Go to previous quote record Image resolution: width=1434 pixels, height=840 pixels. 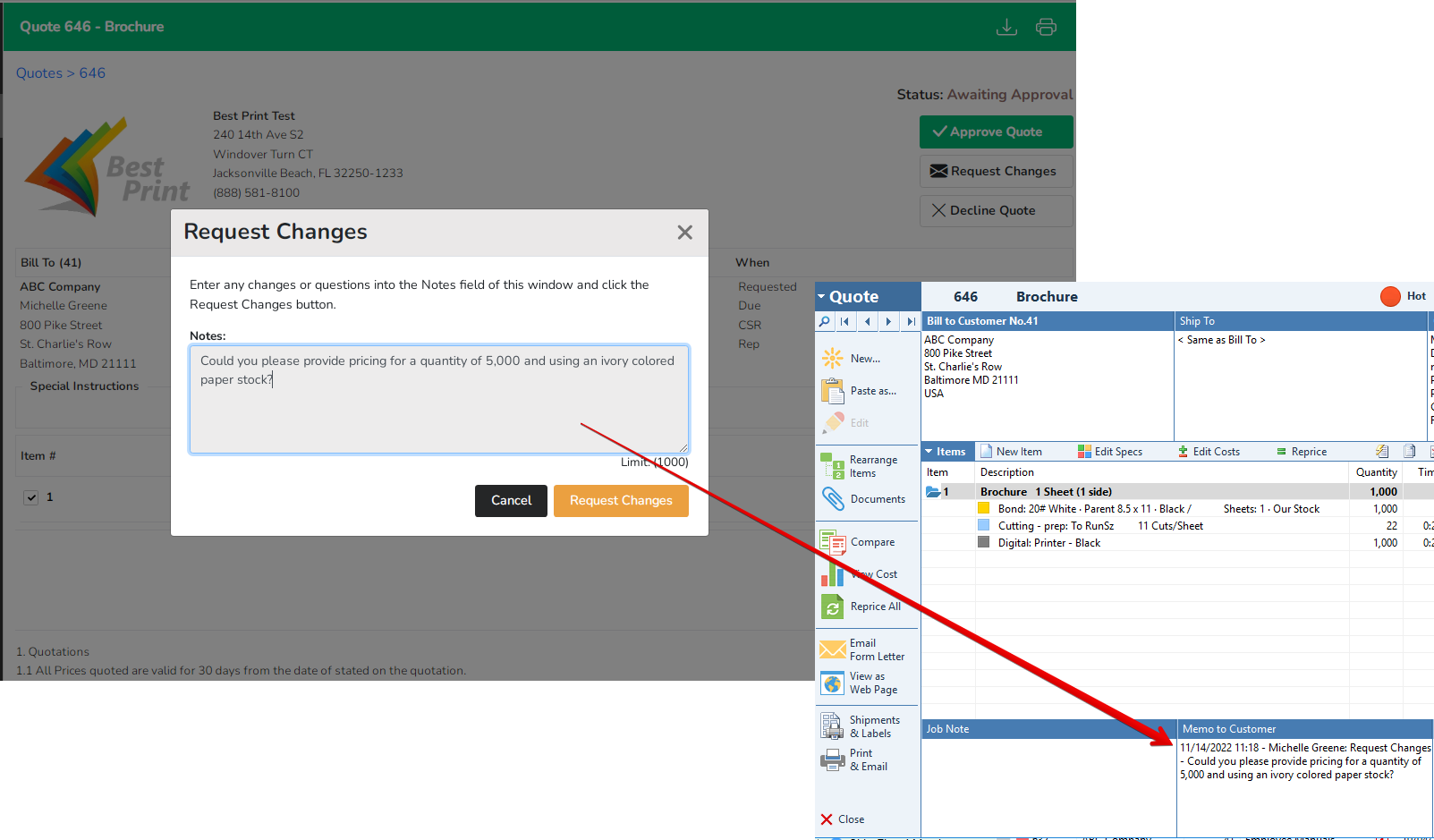(x=867, y=321)
